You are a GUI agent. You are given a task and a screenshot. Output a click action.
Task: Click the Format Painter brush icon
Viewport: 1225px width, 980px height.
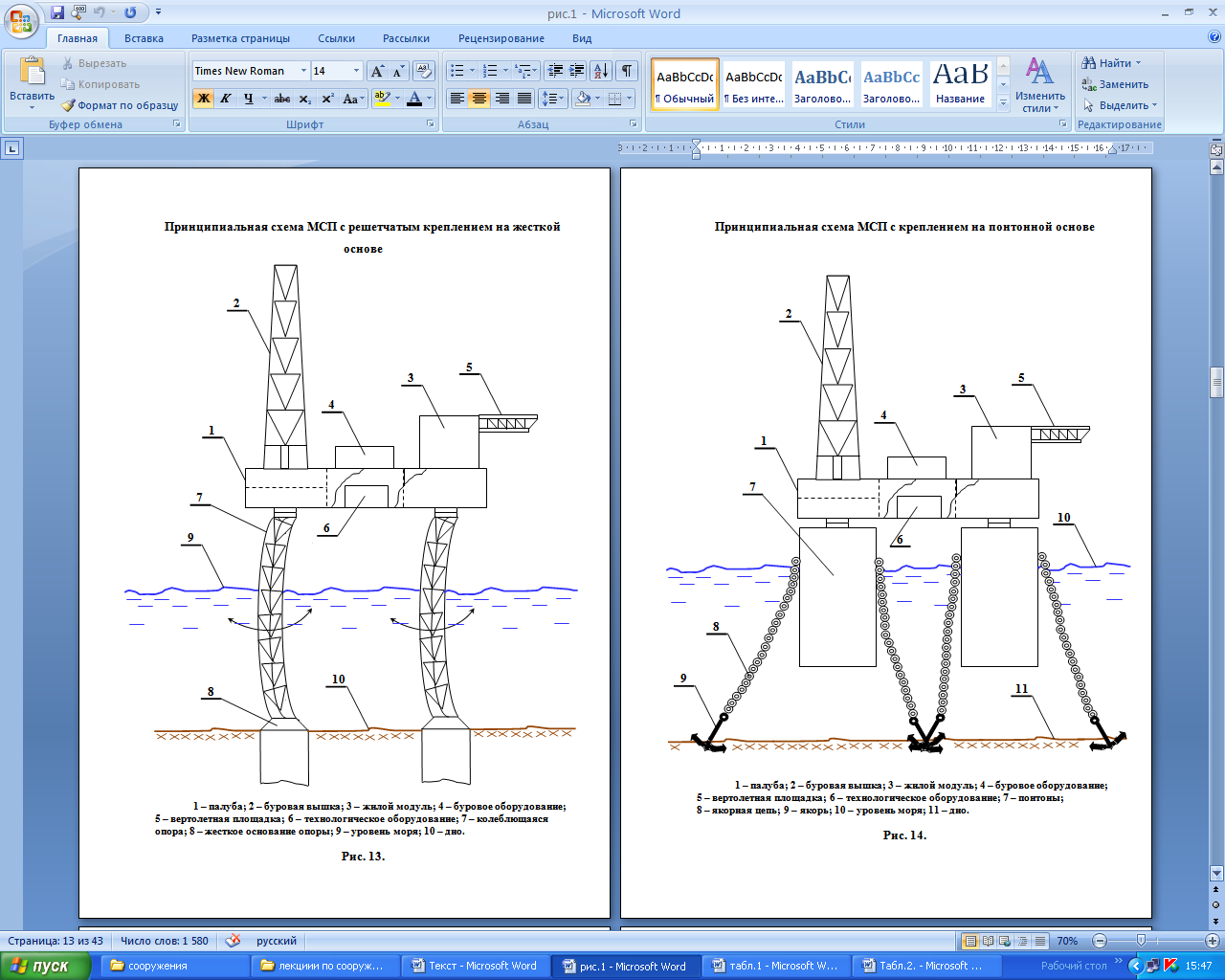point(69,105)
